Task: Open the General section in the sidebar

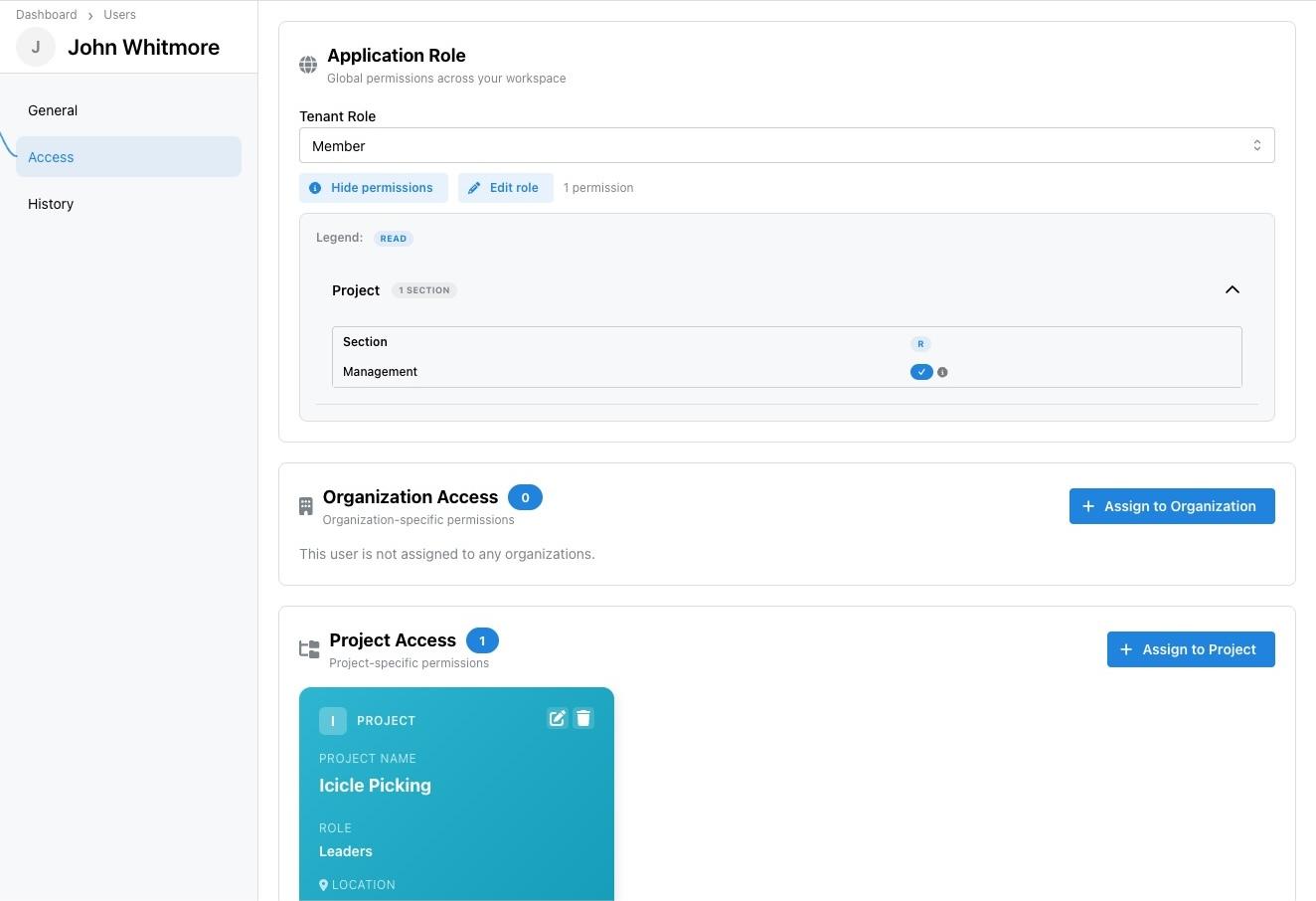Action: 52,109
